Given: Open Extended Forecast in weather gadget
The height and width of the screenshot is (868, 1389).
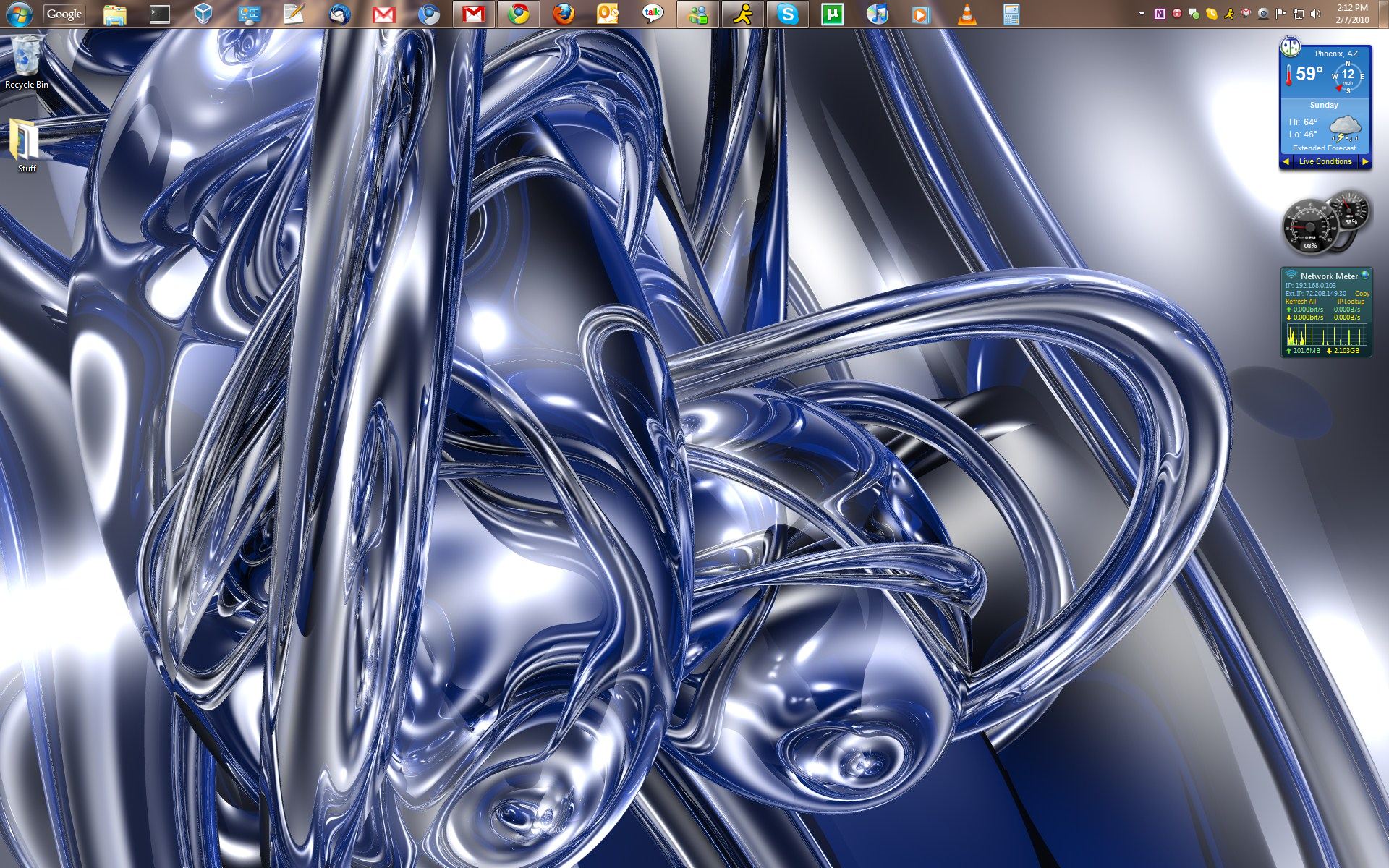Looking at the screenshot, I should pos(1324,148).
